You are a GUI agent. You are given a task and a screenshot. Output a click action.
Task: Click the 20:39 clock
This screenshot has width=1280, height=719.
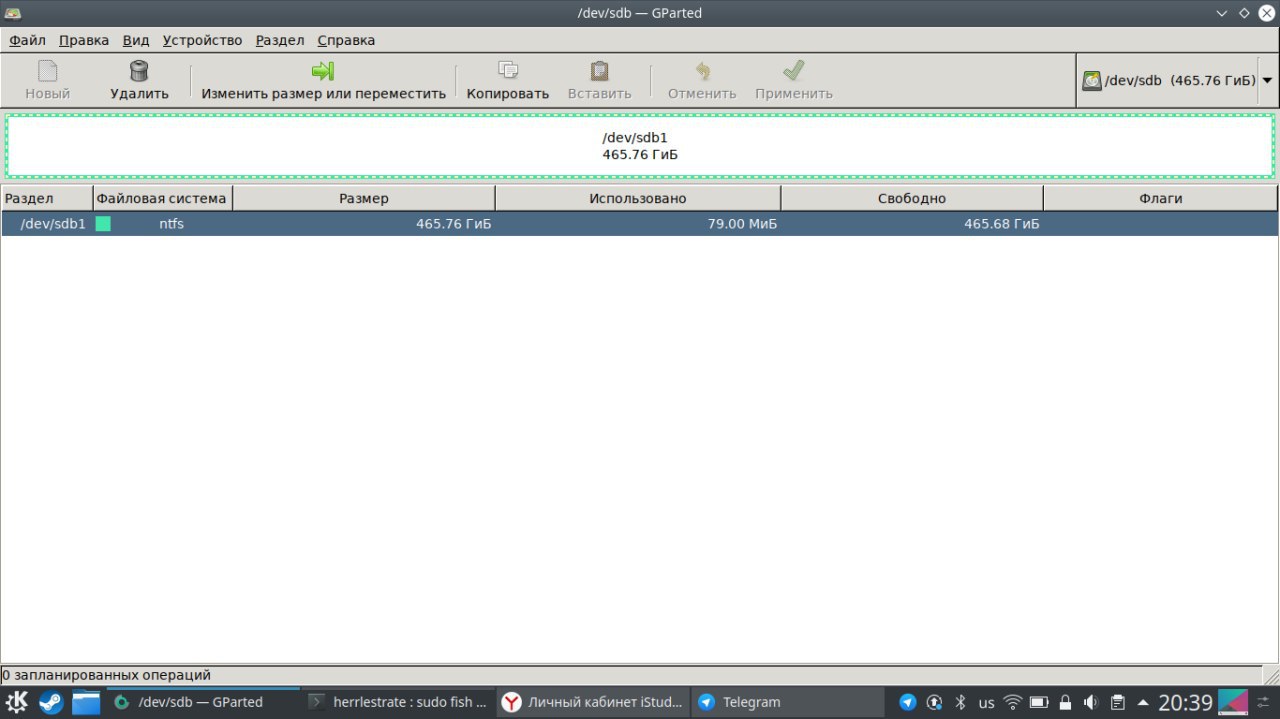pyautogui.click(x=1186, y=702)
